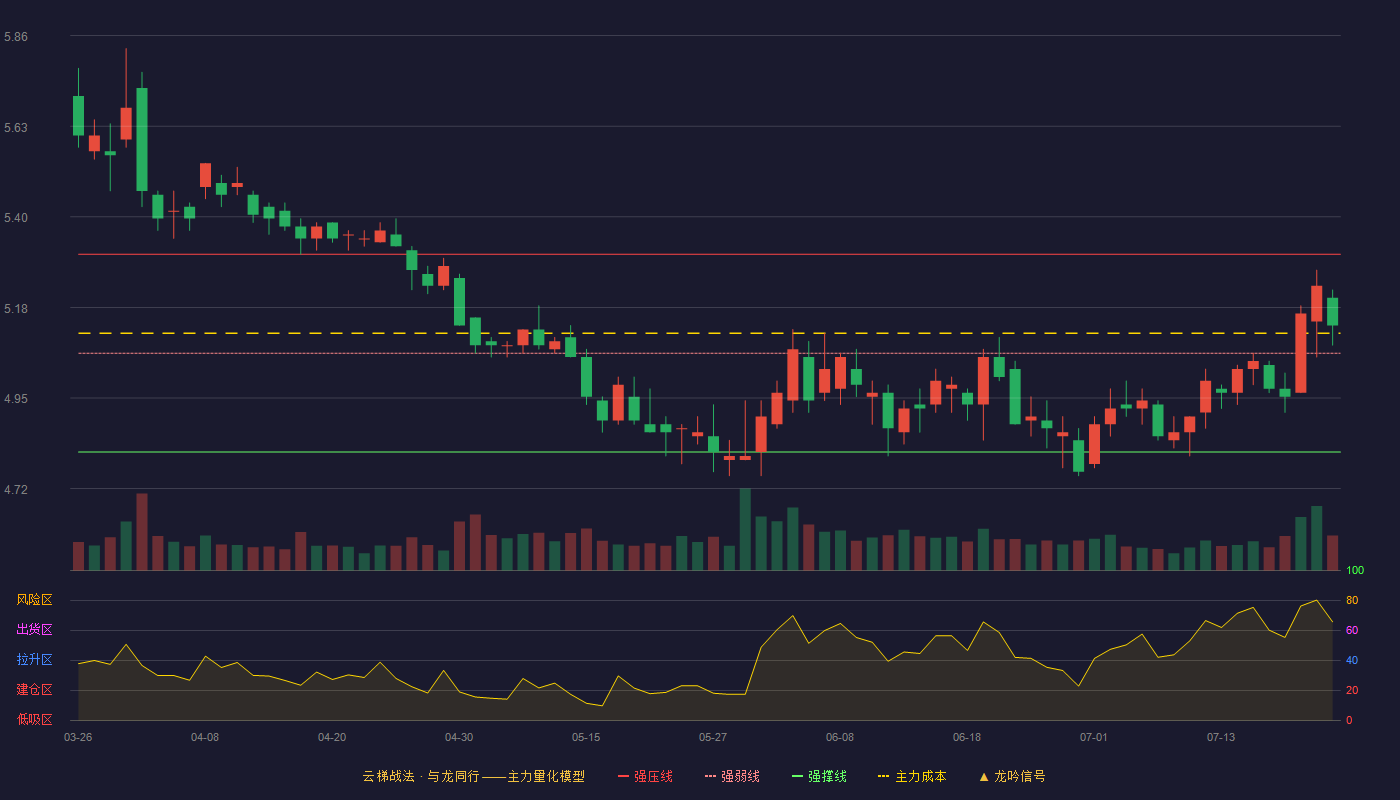1400x800 pixels.
Task: Click the 5.63 price axis label
Action: point(16,128)
